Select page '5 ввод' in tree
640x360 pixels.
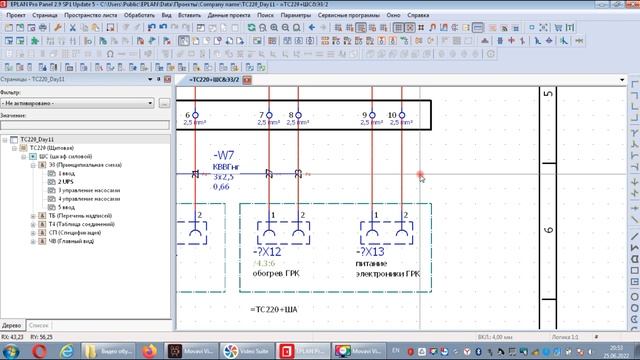click(x=66, y=207)
